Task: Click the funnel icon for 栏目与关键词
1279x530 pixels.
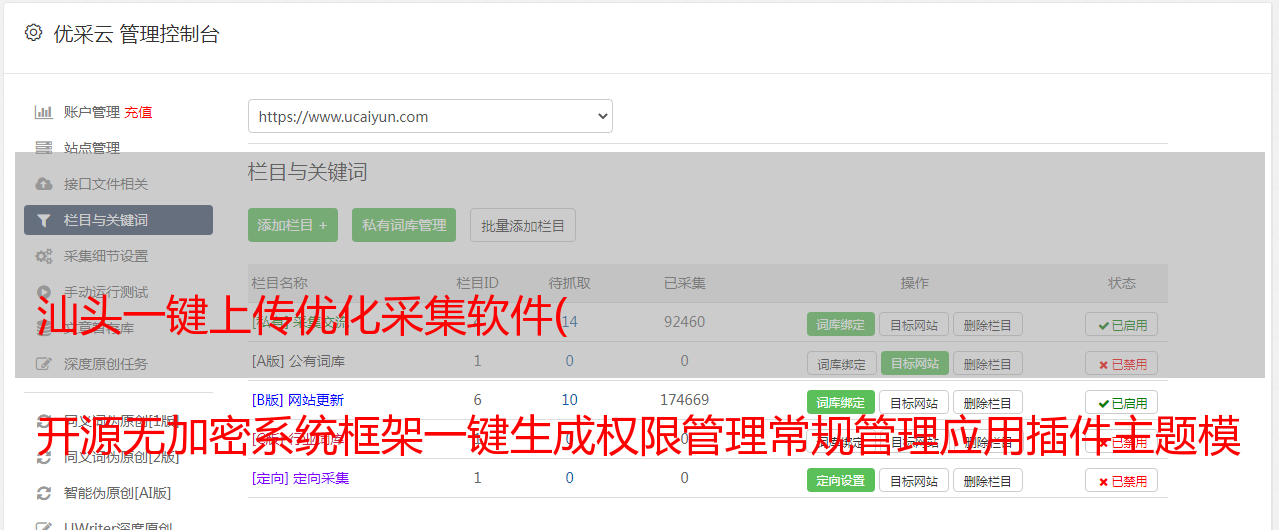Action: [x=43, y=220]
